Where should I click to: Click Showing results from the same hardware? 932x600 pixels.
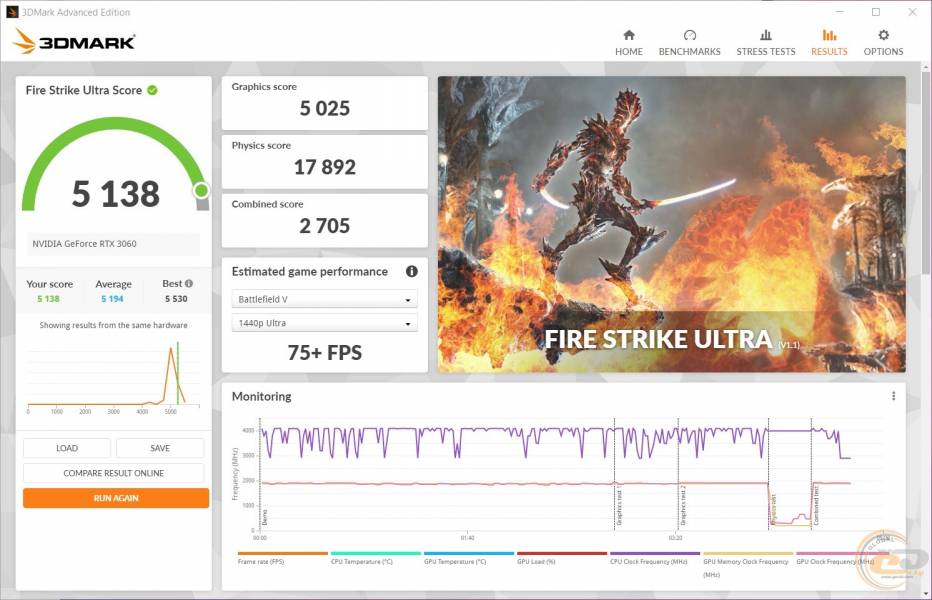pos(113,325)
